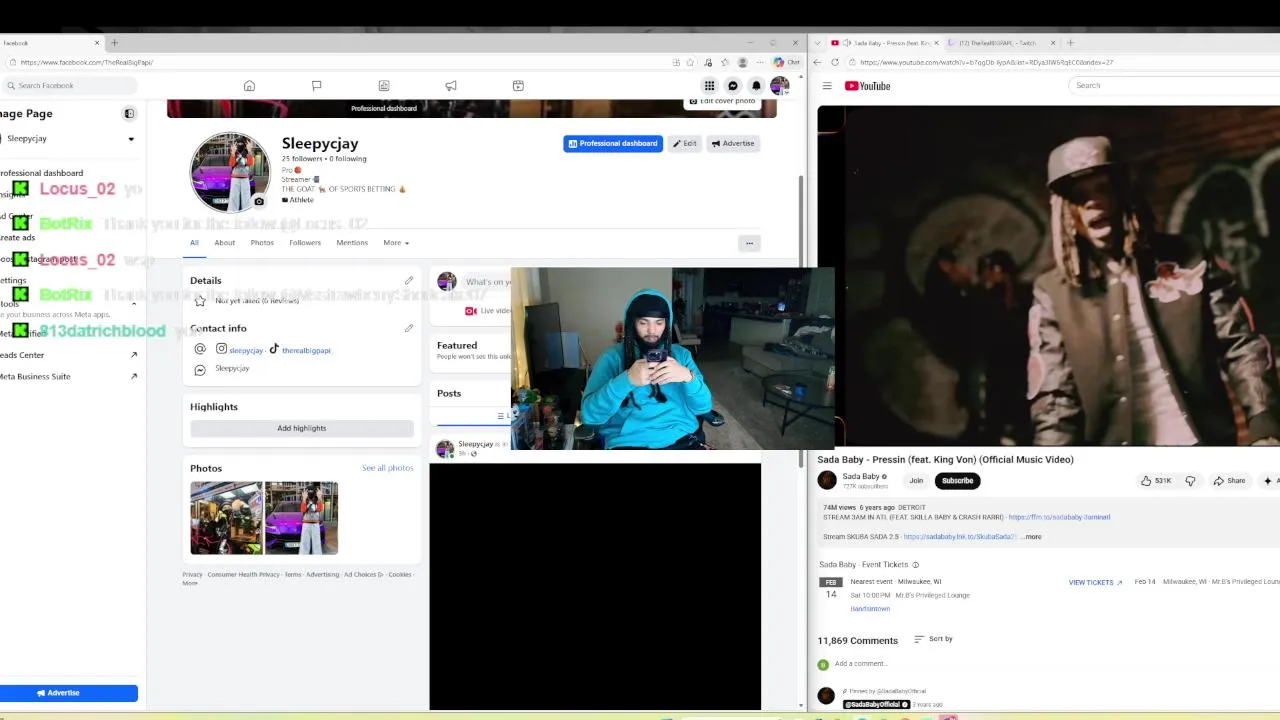Image resolution: width=1280 pixels, height=720 pixels.
Task: Open Facebook account profile avatar menu
Action: pos(779,86)
